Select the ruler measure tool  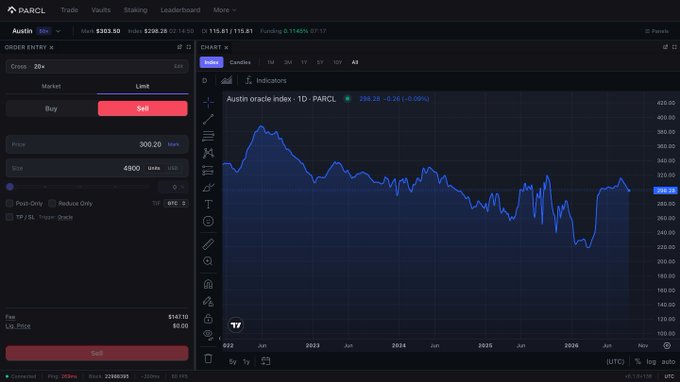(x=208, y=244)
